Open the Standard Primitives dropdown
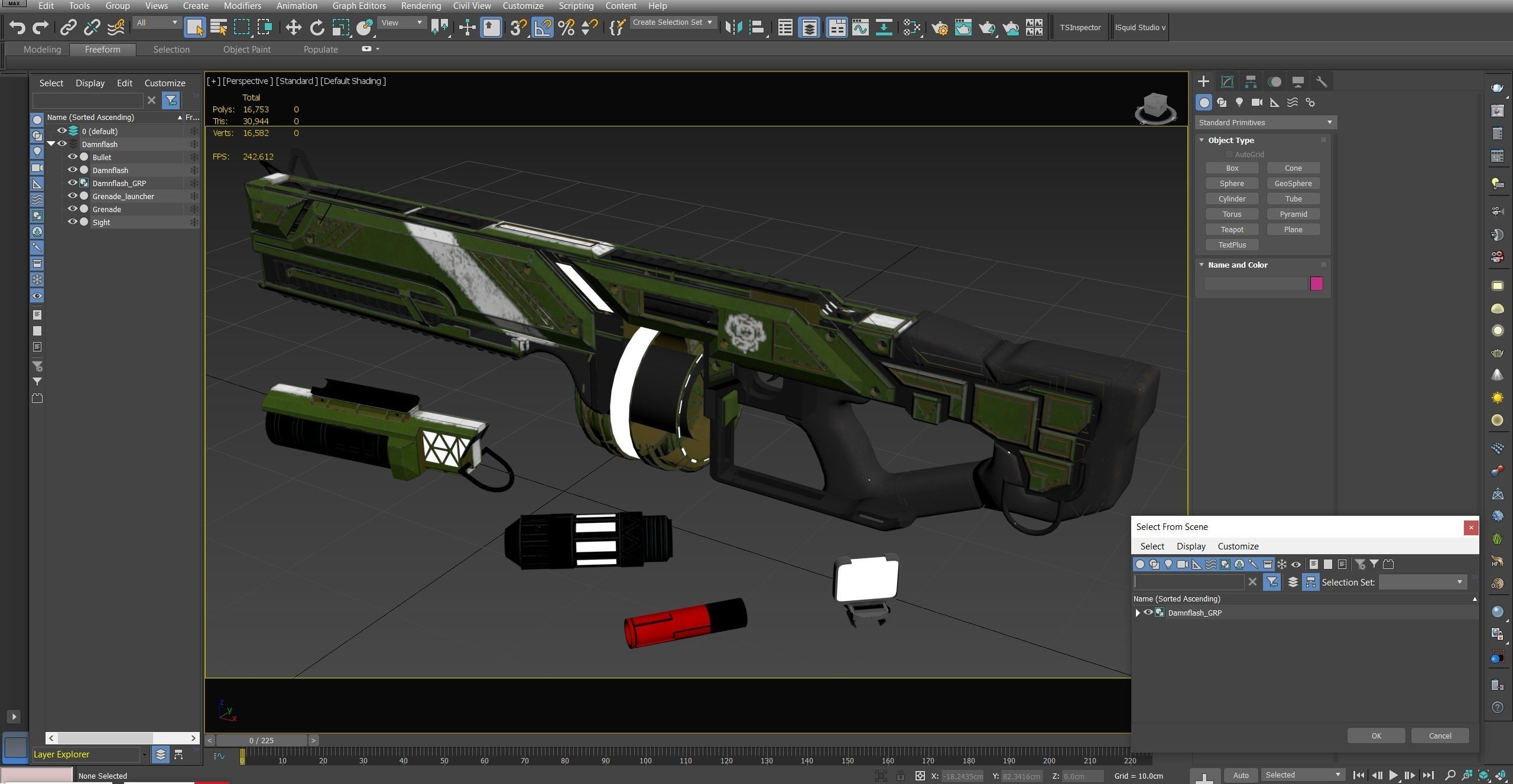 pyautogui.click(x=1265, y=122)
